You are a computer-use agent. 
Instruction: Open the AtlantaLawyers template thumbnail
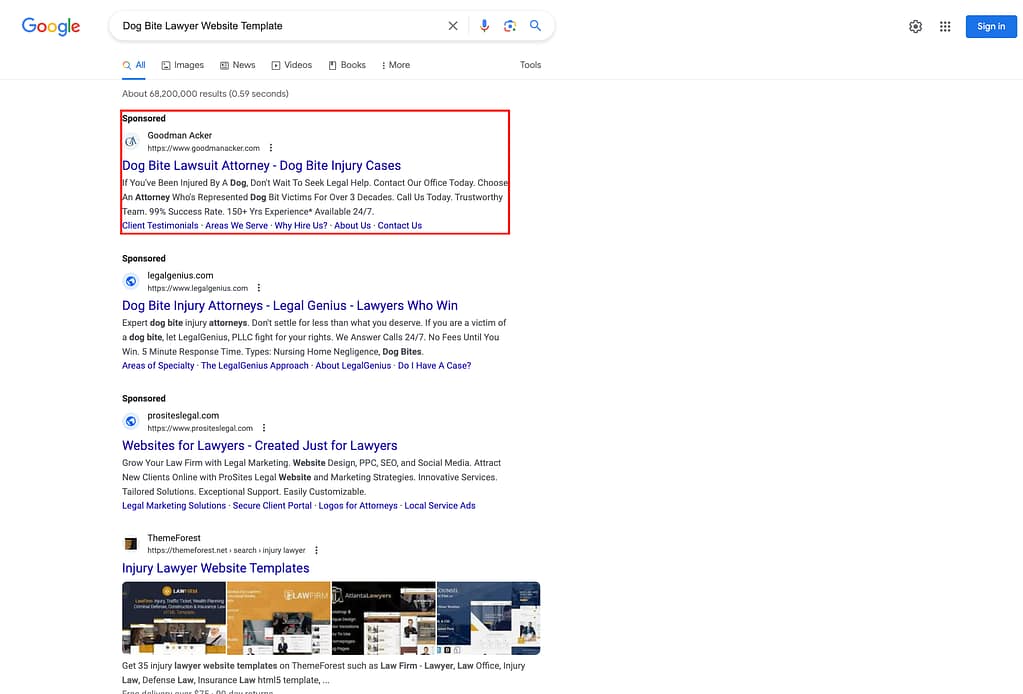(x=384, y=618)
